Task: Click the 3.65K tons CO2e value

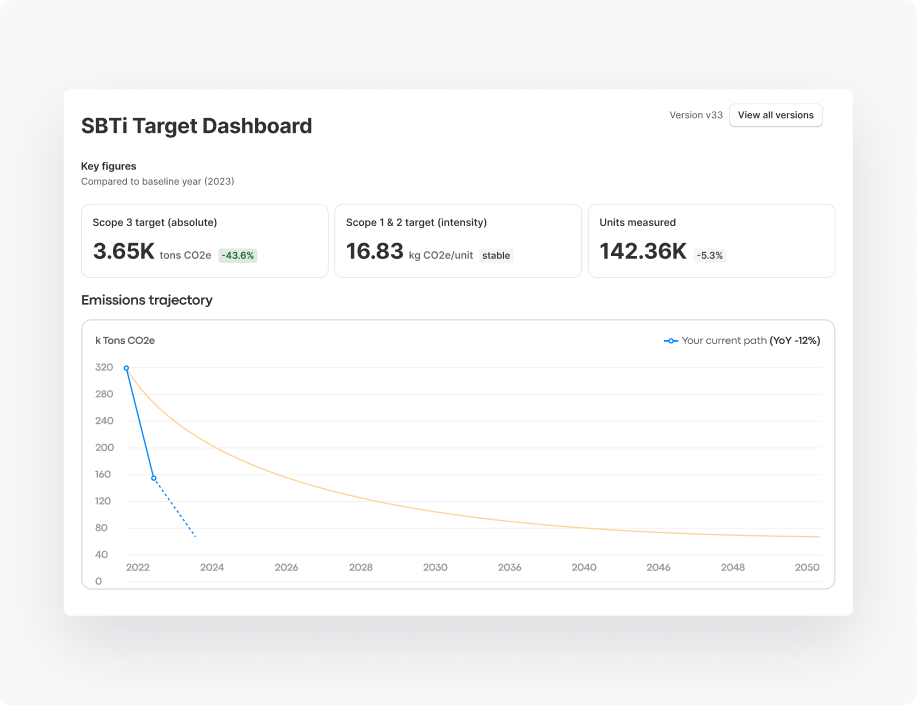Action: click(124, 252)
